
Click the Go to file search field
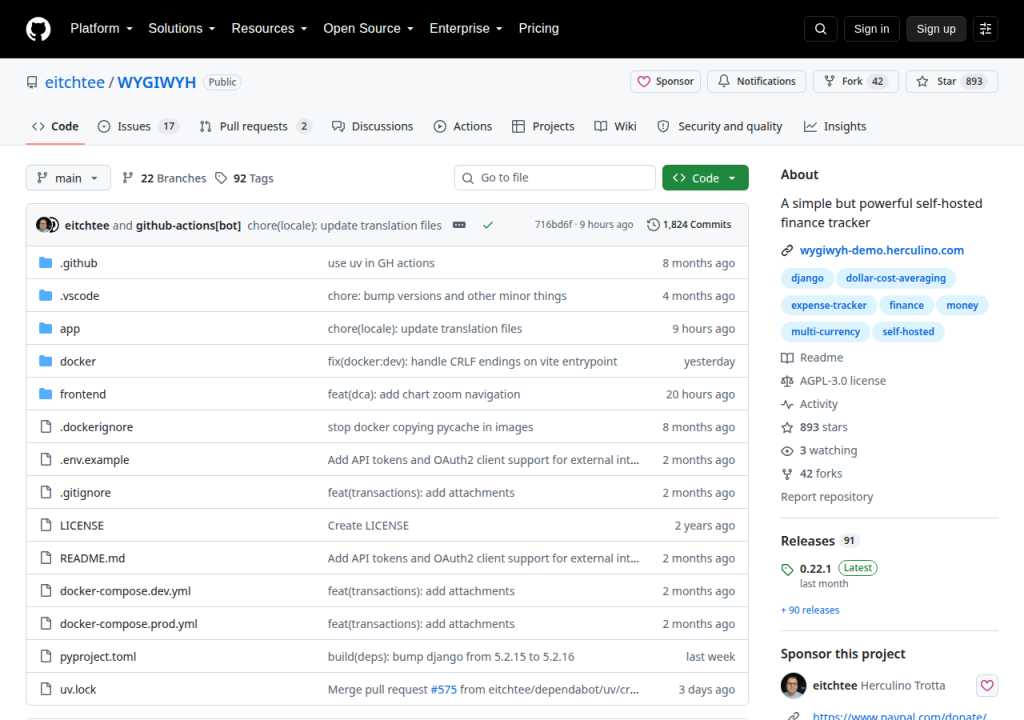tap(555, 178)
